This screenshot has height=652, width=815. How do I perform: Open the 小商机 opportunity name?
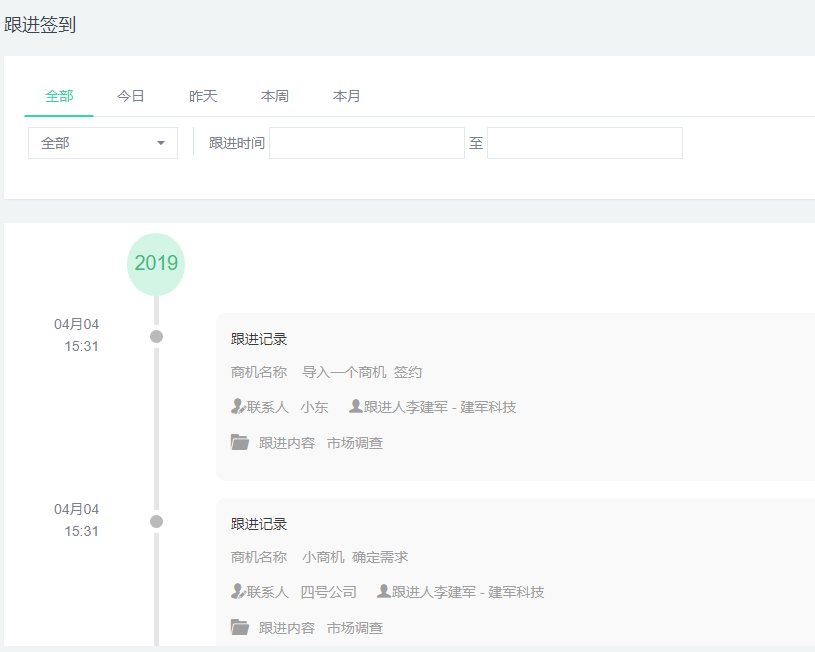(x=323, y=557)
